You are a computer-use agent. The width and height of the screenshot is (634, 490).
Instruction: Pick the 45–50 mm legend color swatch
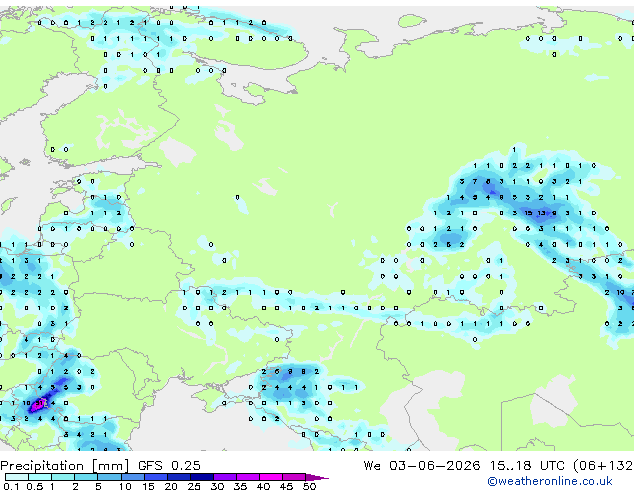[x=294, y=477]
